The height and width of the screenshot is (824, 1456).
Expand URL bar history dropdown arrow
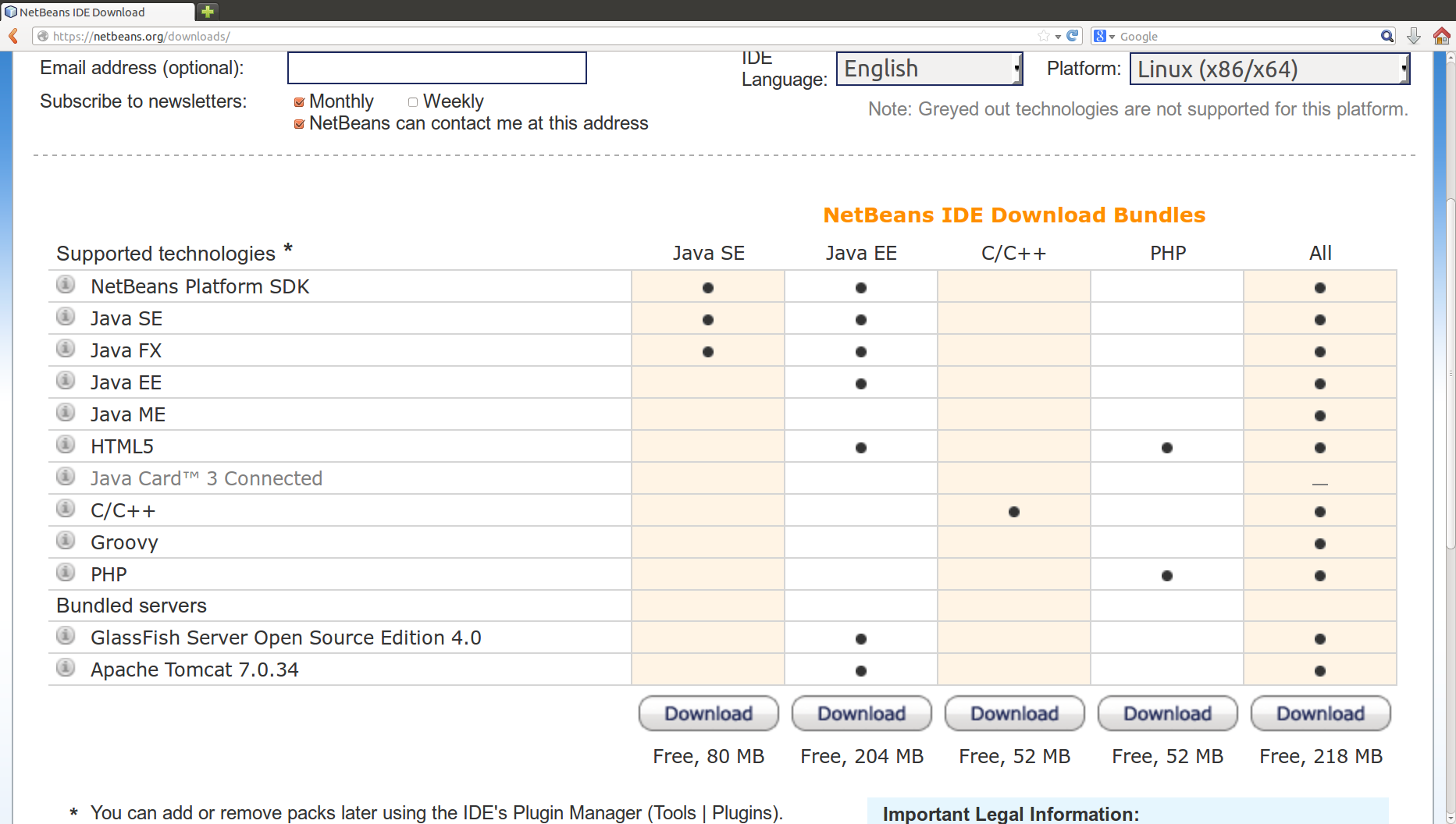pyautogui.click(x=1058, y=37)
